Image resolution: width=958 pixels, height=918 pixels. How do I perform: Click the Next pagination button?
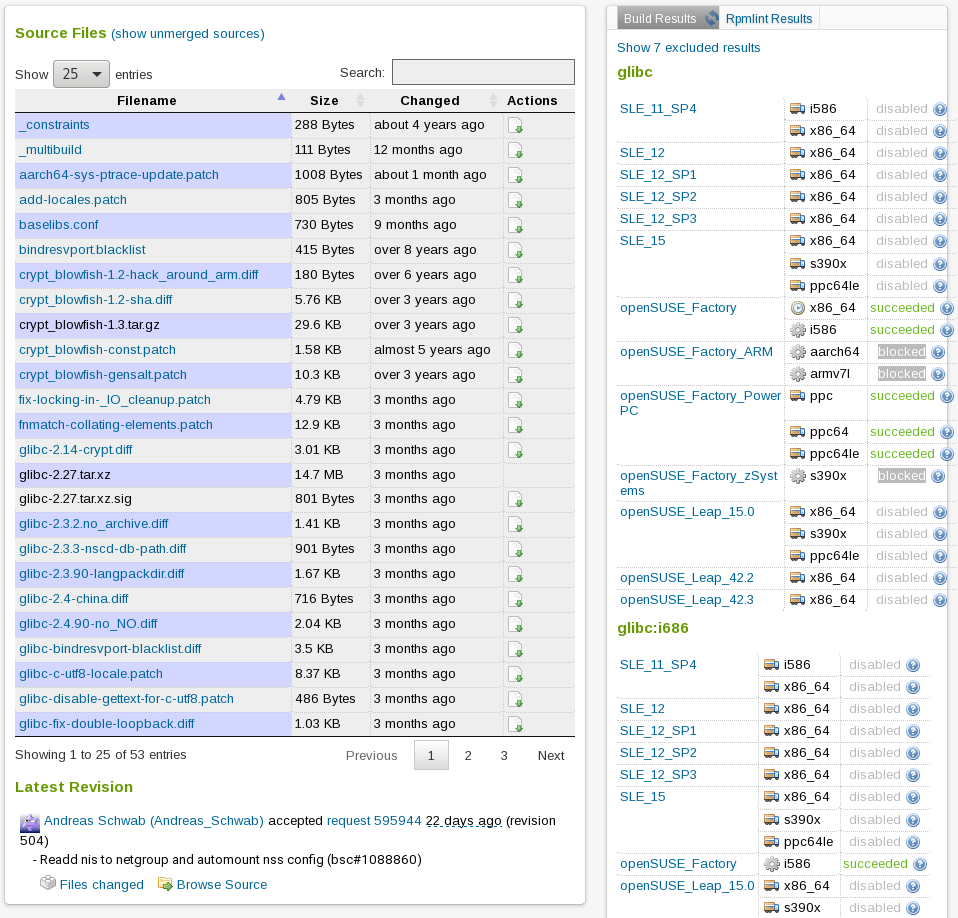[x=550, y=755]
